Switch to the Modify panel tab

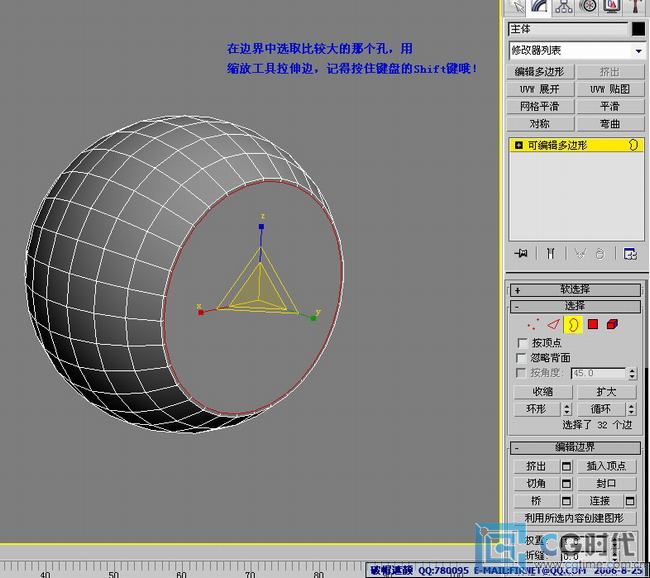click(540, 6)
